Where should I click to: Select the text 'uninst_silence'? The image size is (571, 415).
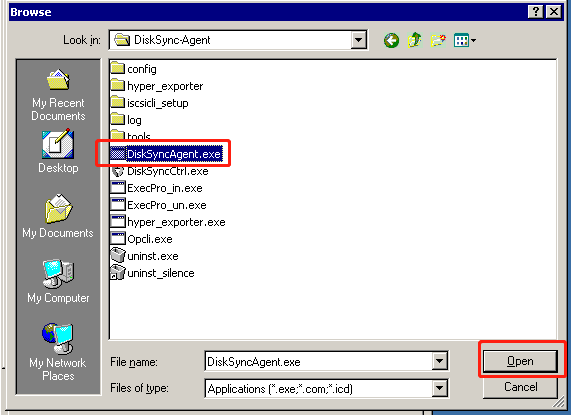[x=161, y=273]
